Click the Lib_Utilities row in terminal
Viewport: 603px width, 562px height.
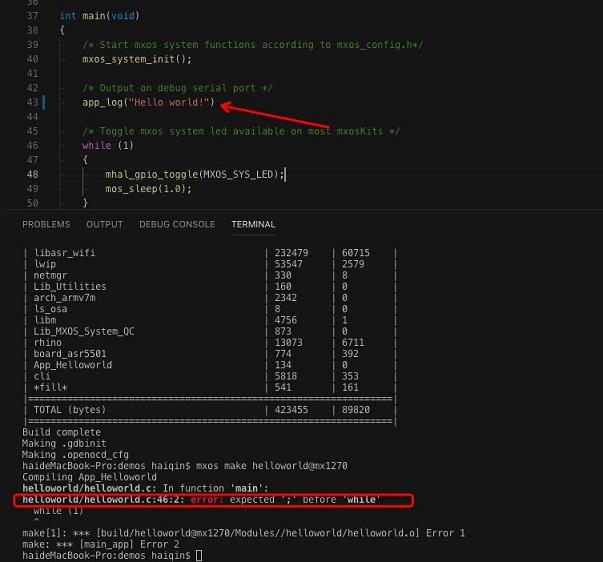coord(210,287)
